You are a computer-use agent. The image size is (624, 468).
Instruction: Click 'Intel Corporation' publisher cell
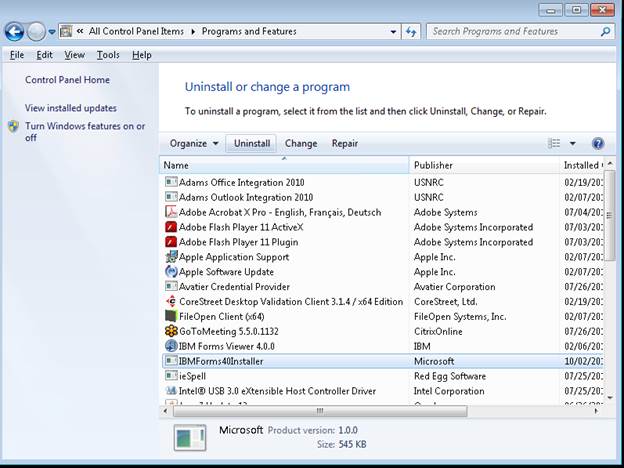click(x=449, y=391)
